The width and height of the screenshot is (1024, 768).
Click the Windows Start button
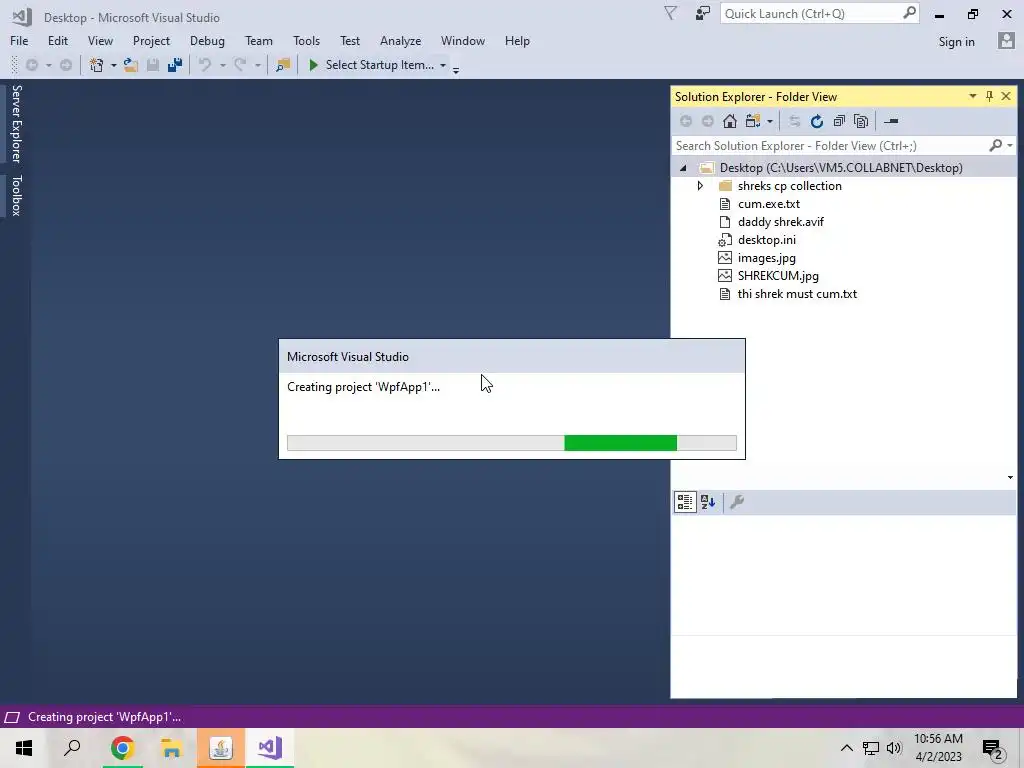(24, 748)
